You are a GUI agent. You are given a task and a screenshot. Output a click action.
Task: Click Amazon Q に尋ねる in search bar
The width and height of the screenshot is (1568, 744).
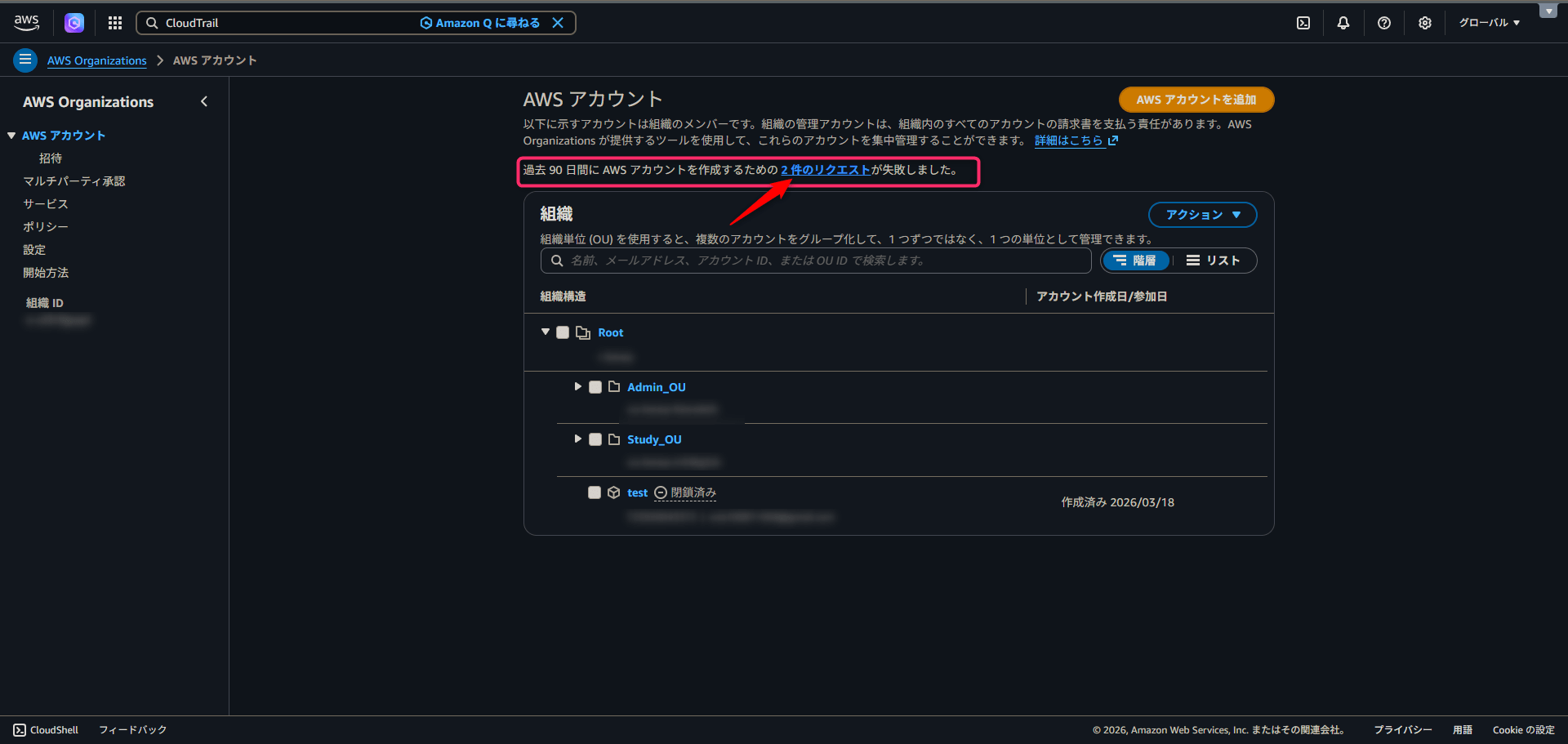(x=480, y=23)
